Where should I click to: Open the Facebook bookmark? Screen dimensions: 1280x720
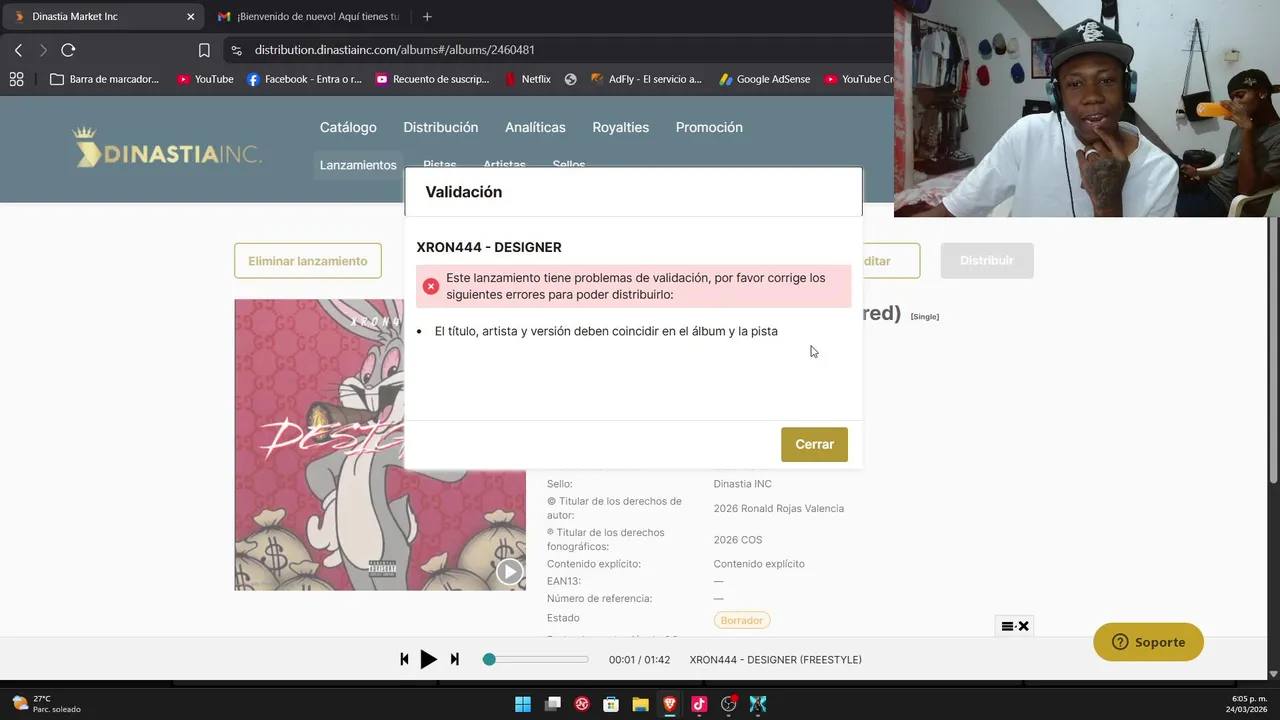pos(304,79)
